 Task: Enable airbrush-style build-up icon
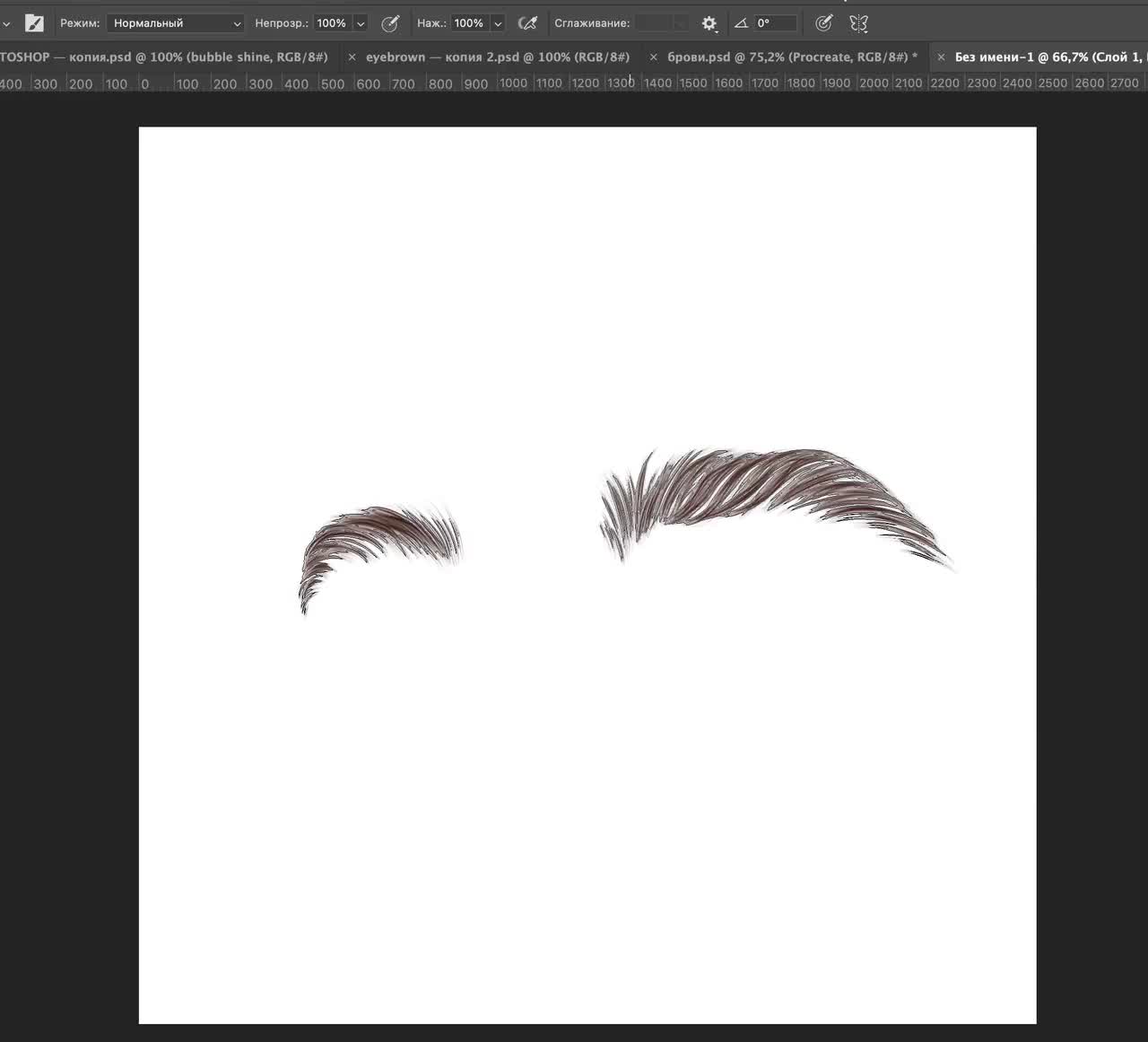click(527, 23)
